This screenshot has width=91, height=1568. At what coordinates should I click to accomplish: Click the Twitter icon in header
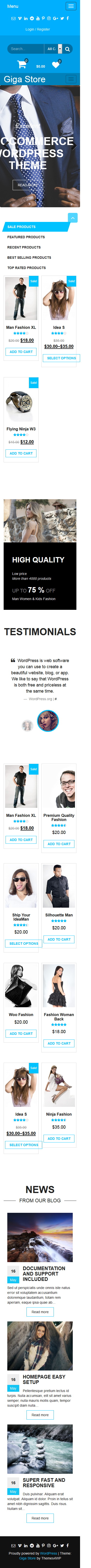[62, 18]
